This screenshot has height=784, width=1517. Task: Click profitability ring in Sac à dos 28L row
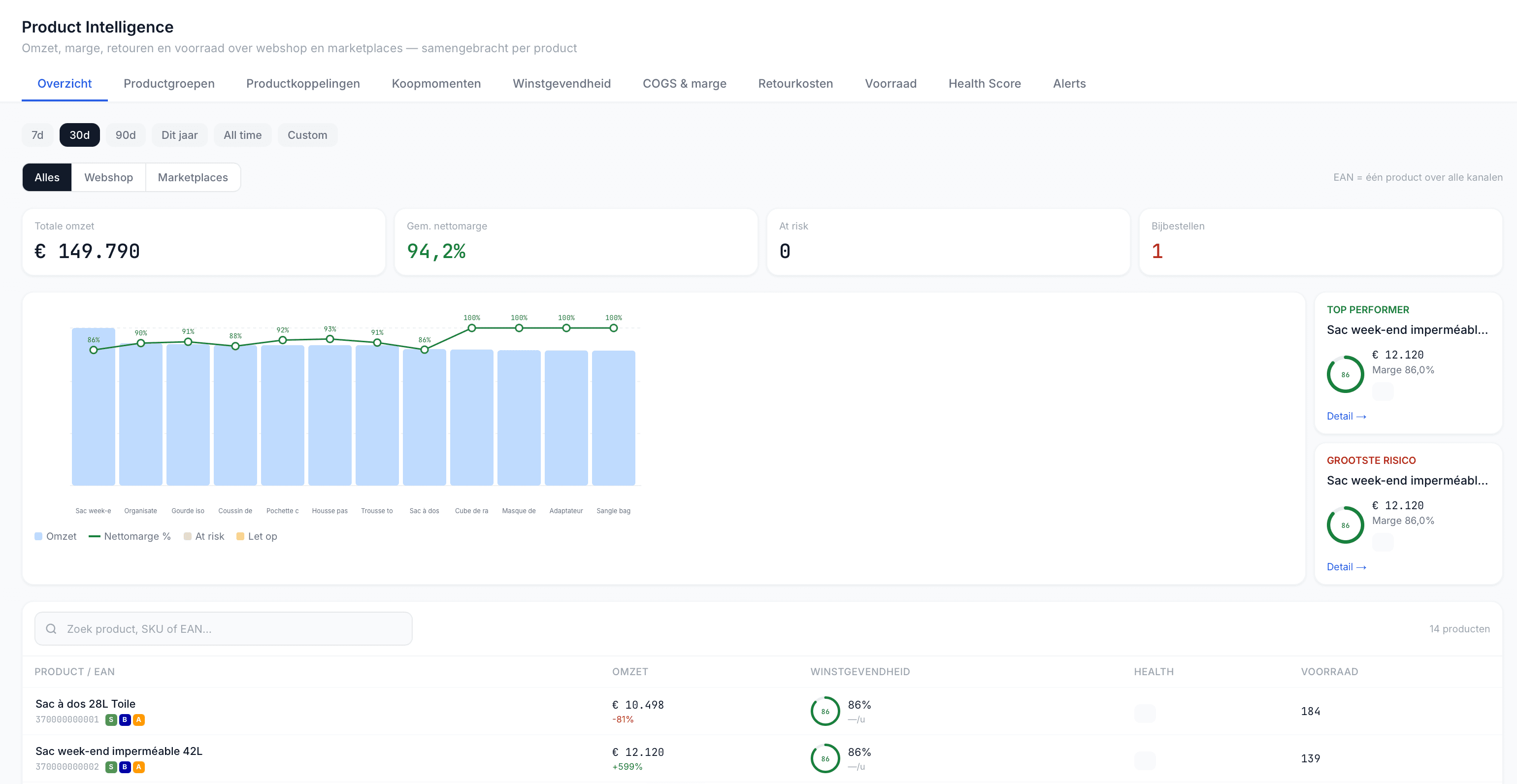(x=825, y=711)
